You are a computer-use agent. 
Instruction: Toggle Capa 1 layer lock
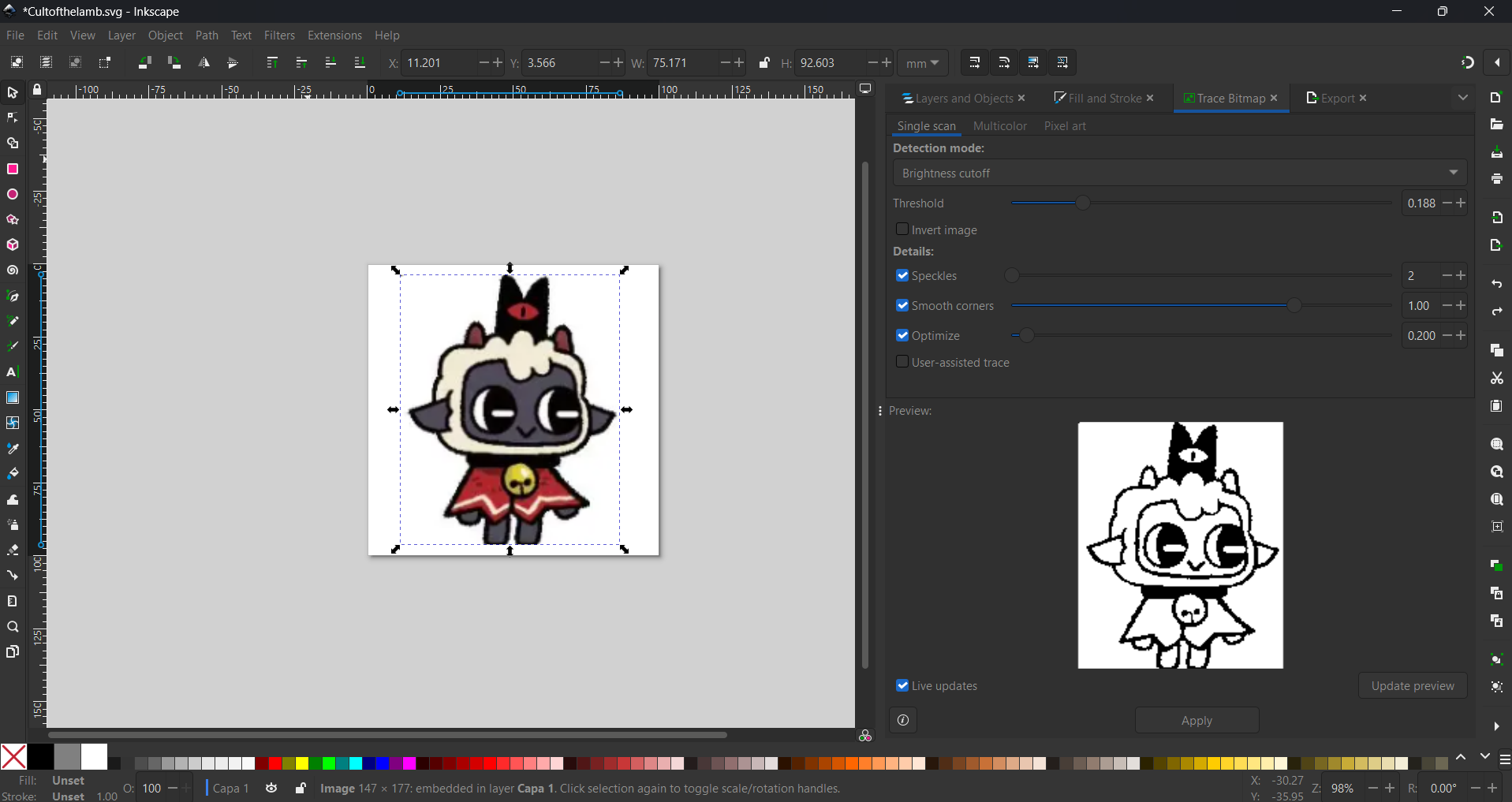tap(301, 788)
